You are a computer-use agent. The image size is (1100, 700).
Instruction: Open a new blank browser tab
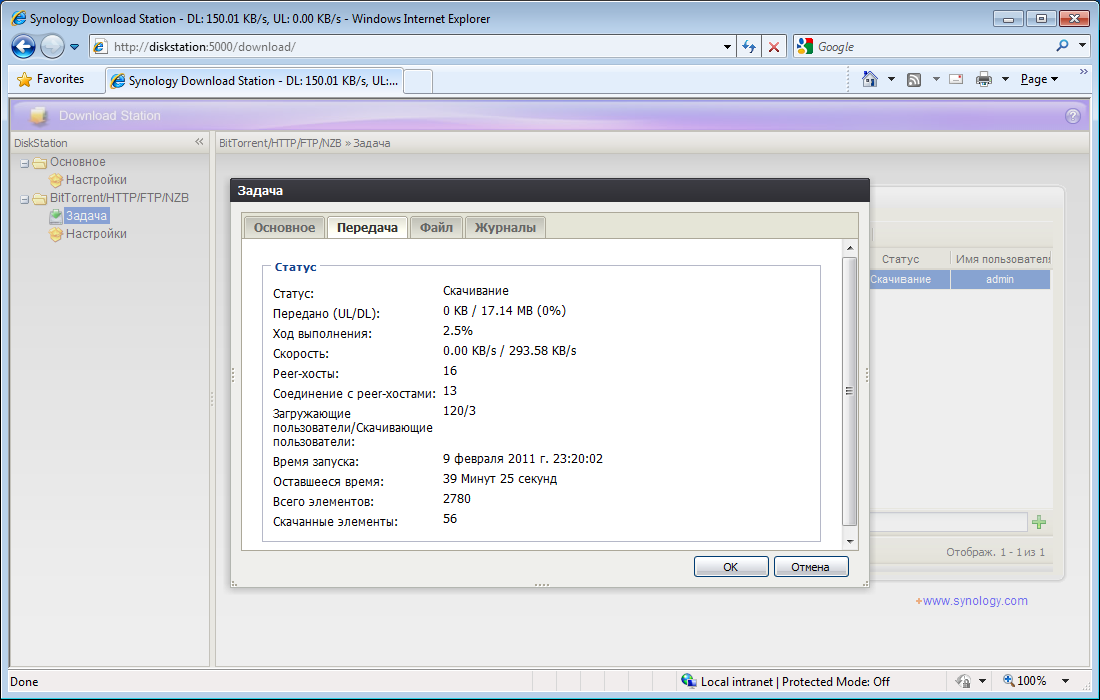click(419, 81)
